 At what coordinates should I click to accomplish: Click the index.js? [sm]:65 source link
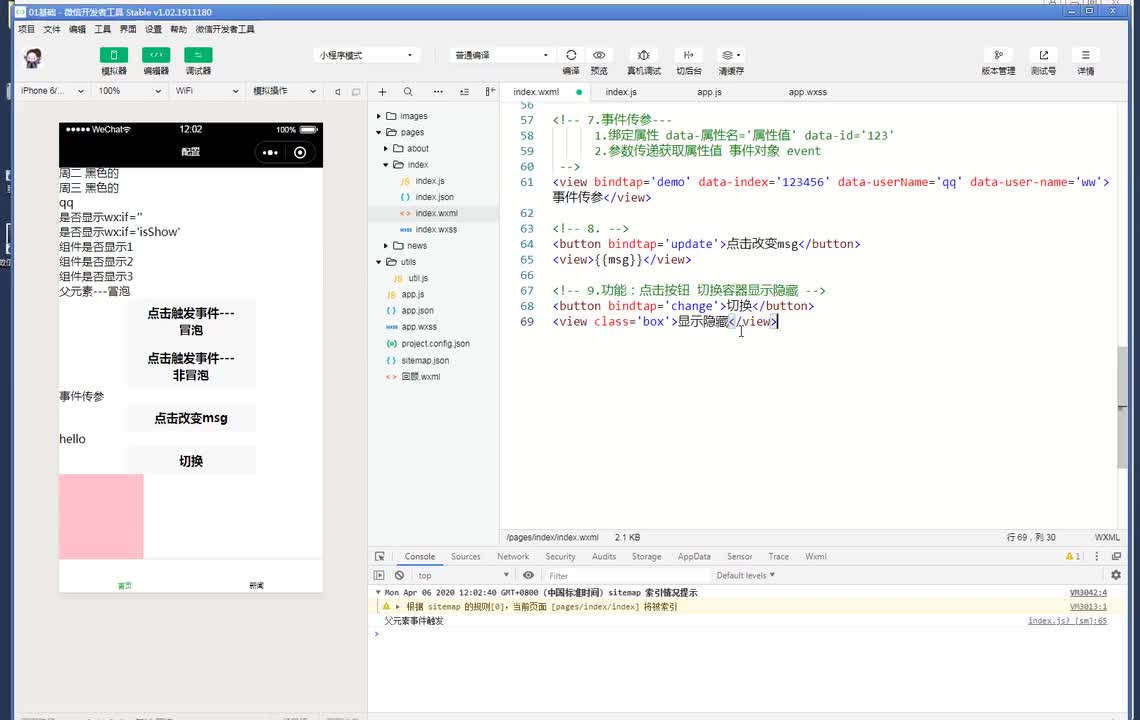pyautogui.click(x=1067, y=621)
